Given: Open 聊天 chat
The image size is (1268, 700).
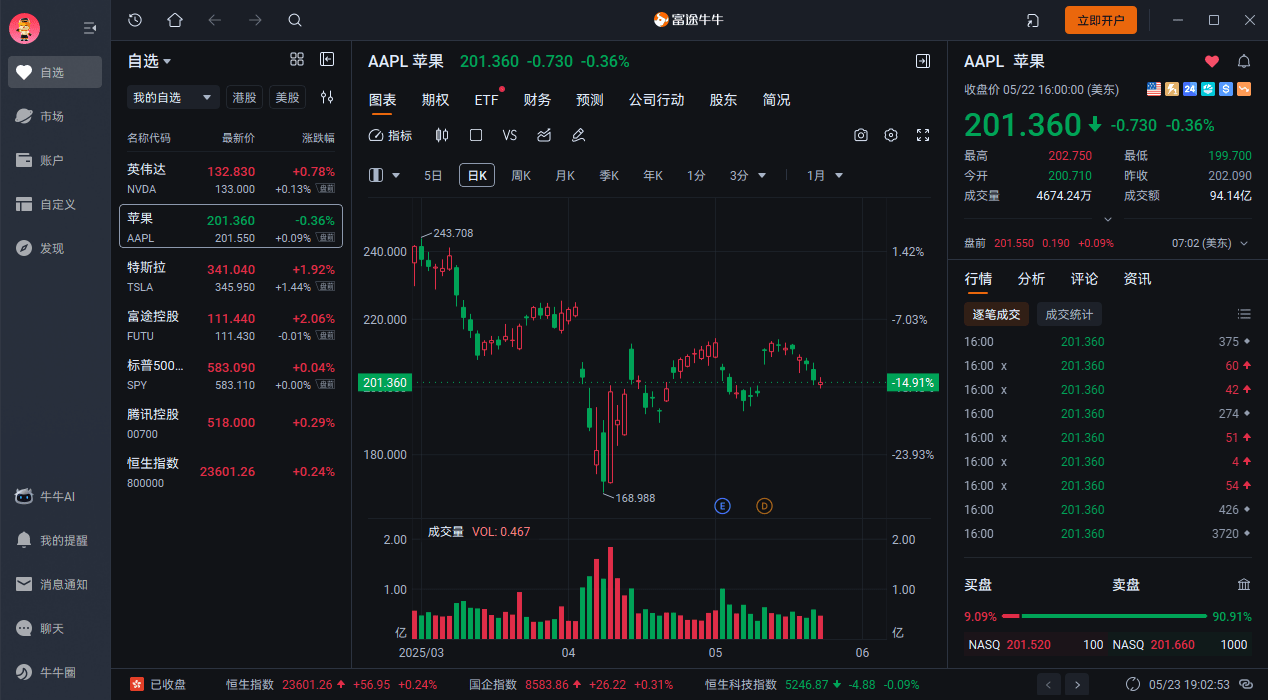Looking at the screenshot, I should pos(55,628).
